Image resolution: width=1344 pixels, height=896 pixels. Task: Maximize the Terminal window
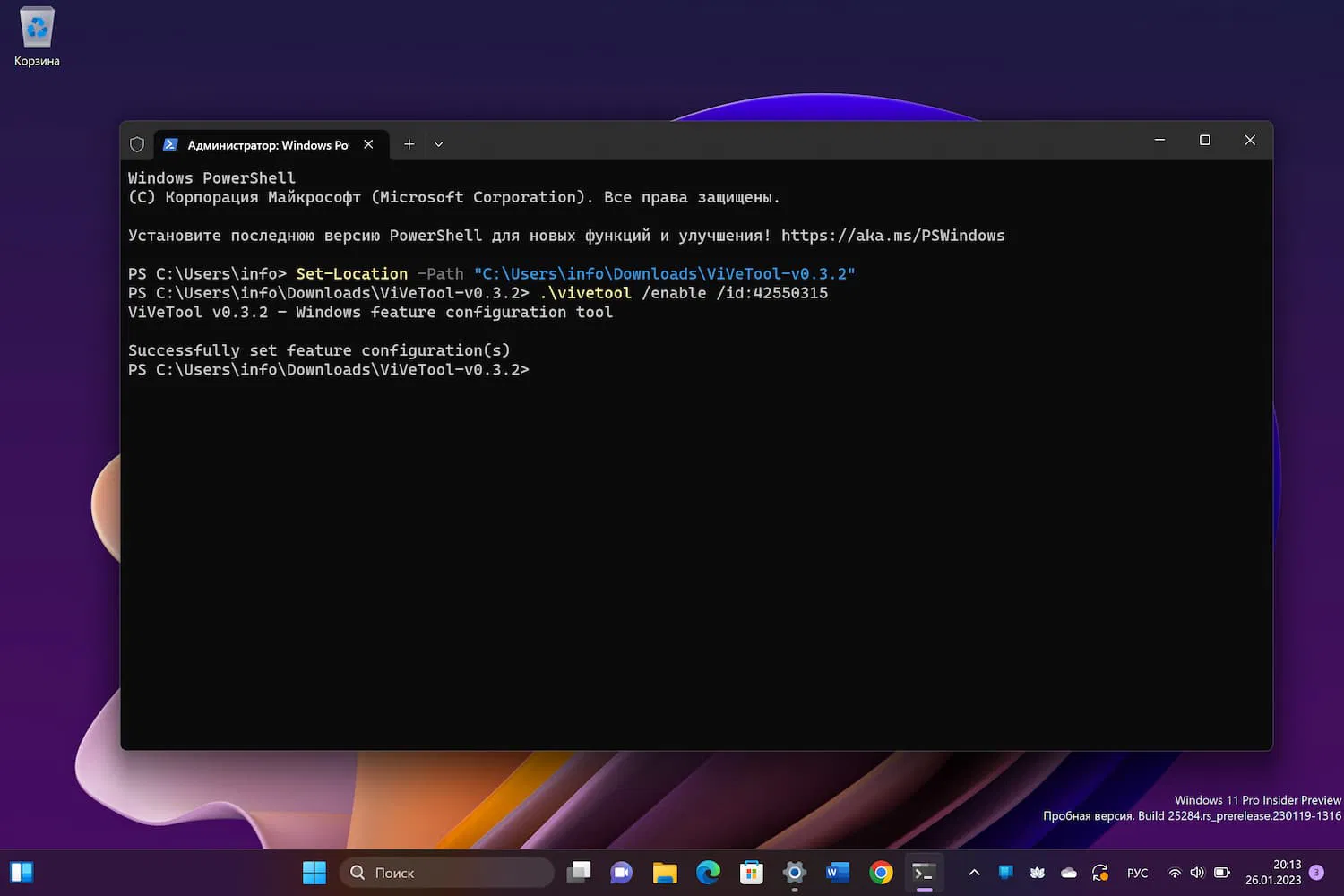[1205, 140]
